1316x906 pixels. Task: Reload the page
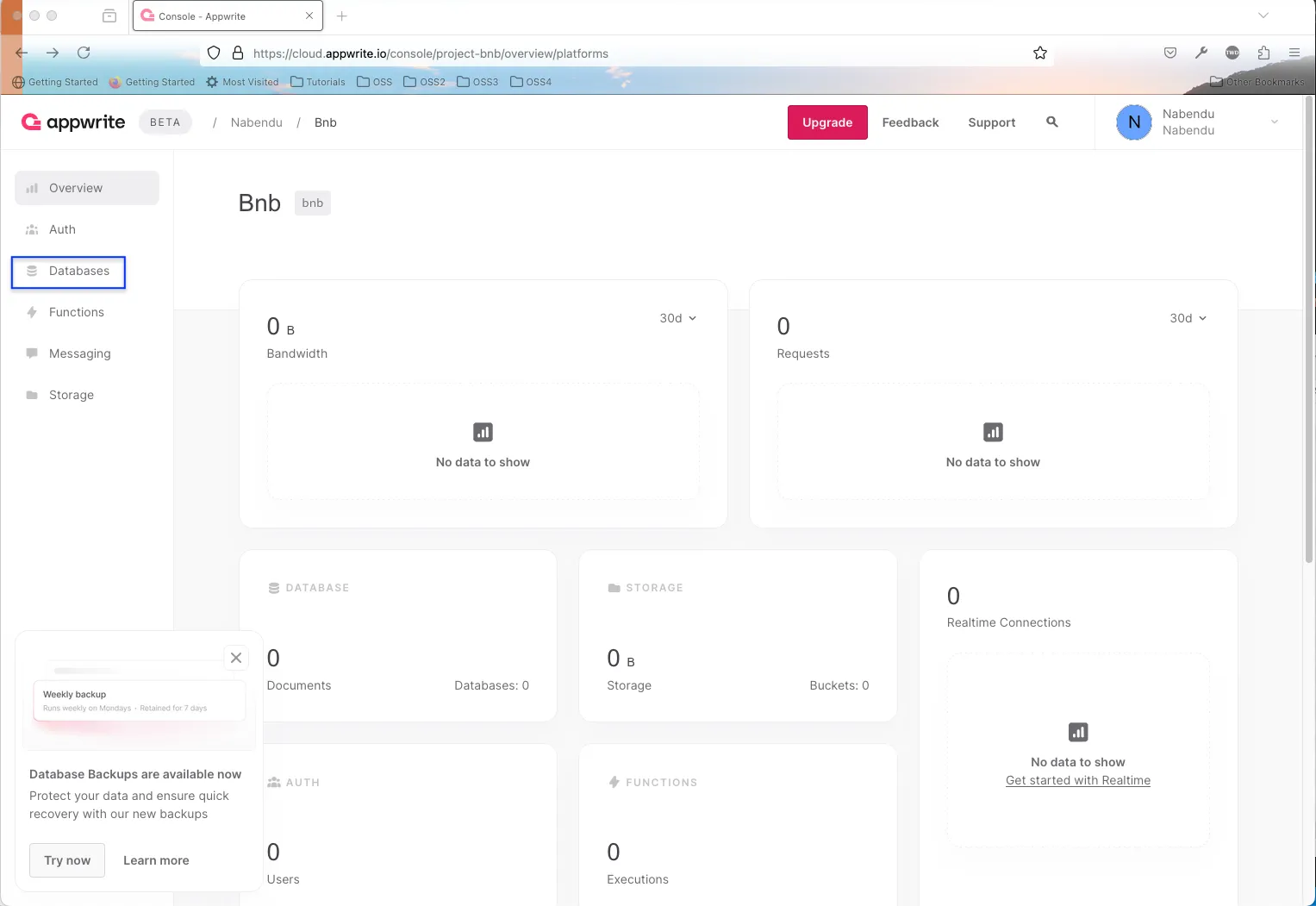coord(84,53)
